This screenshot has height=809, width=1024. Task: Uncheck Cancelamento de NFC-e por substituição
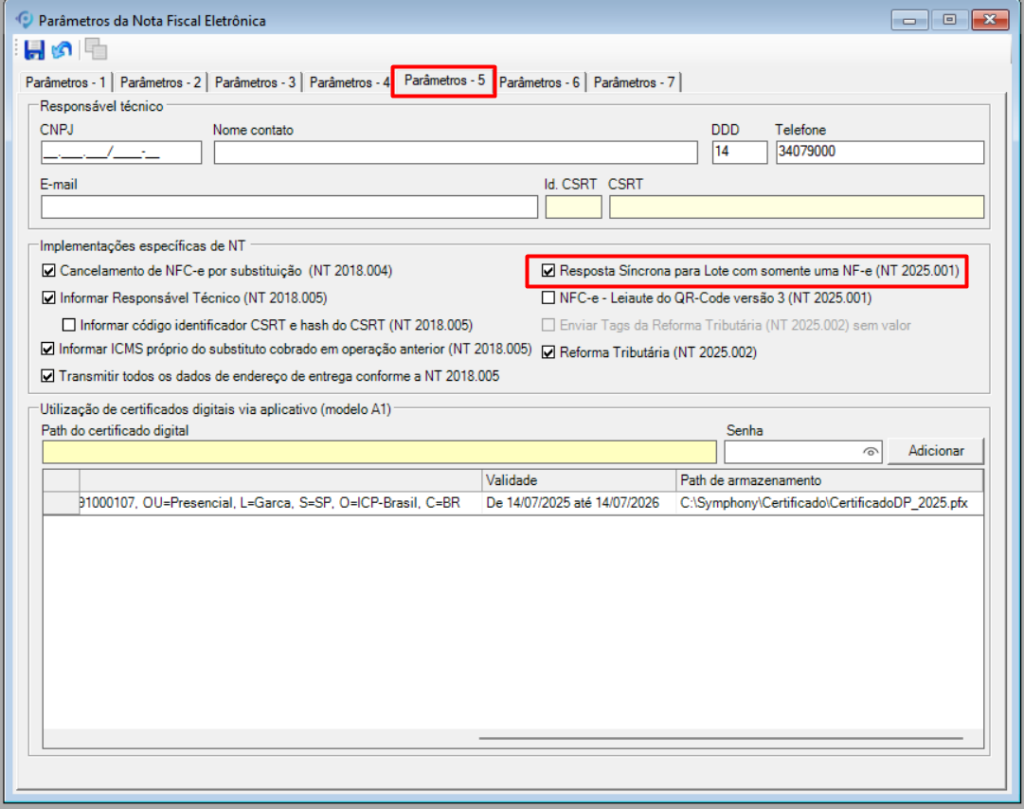click(48, 271)
